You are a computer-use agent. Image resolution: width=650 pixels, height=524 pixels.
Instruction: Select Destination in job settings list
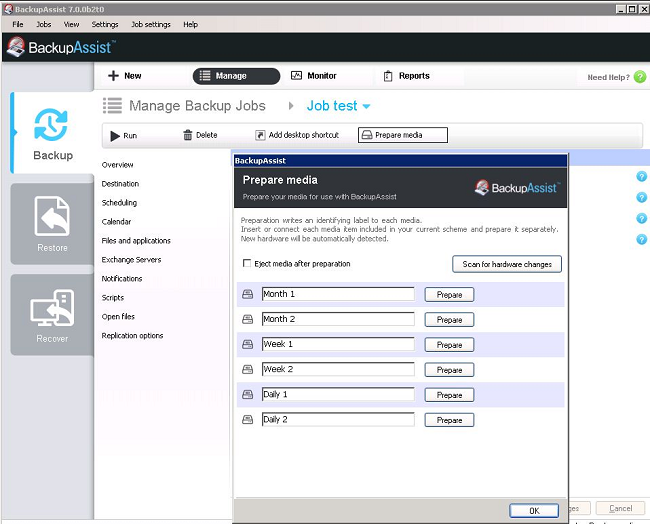click(x=120, y=184)
